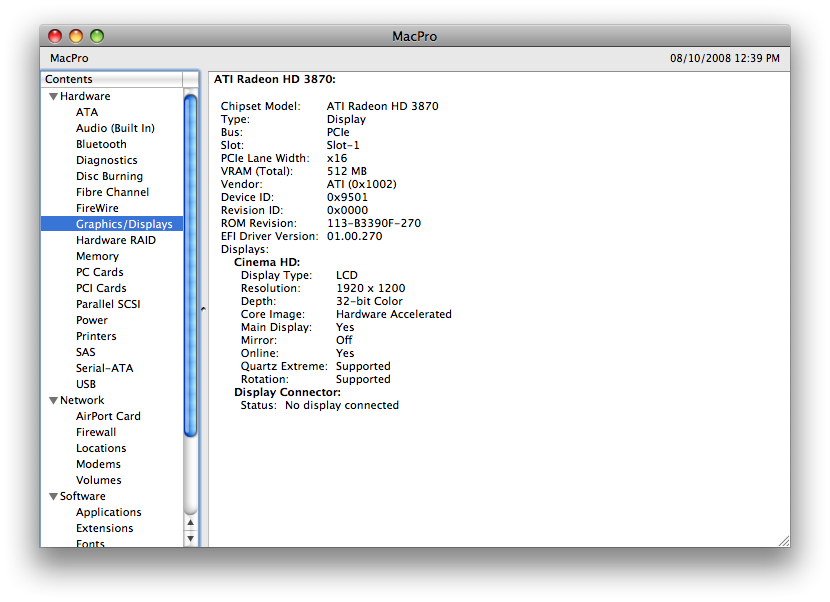Screen dimensions: 830x602
Task: Click the Resolution 1920 x 1200 value
Action: pyautogui.click(x=371, y=289)
